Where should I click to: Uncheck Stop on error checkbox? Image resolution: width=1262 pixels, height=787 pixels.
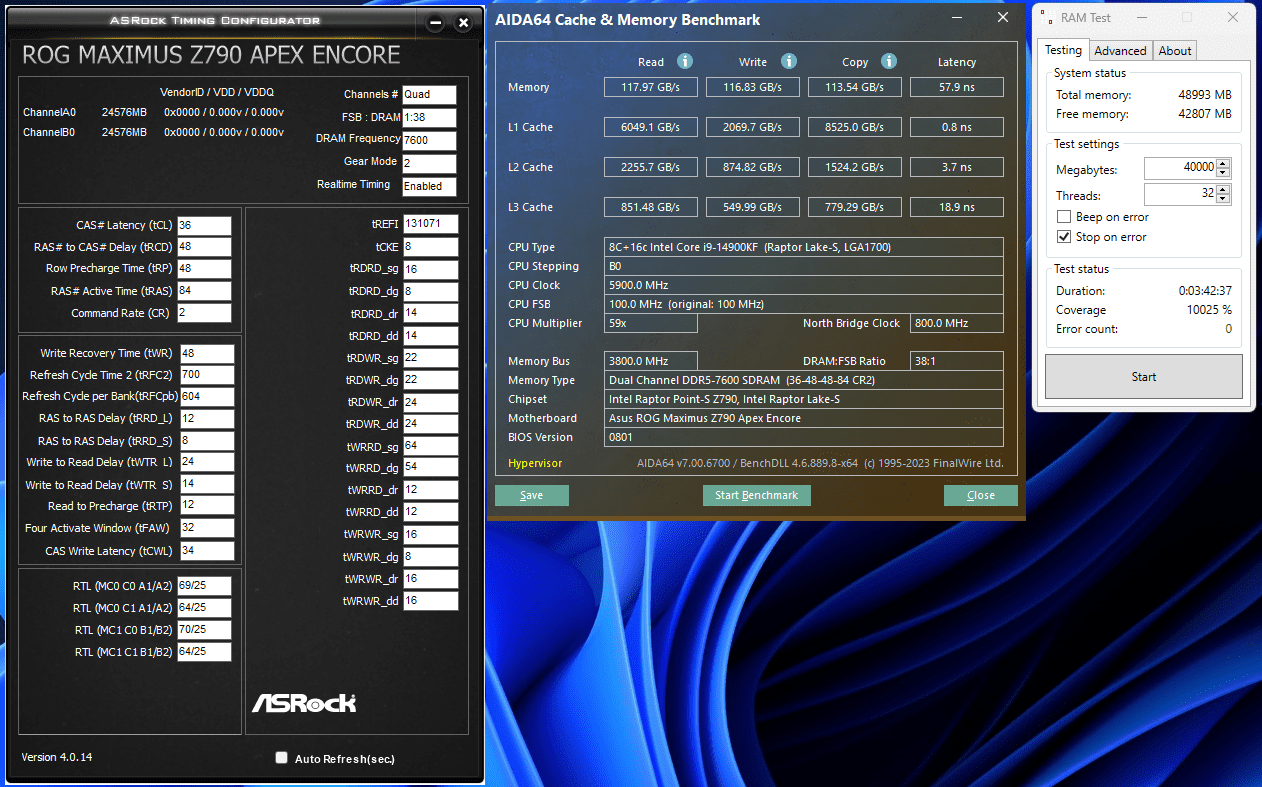1064,237
